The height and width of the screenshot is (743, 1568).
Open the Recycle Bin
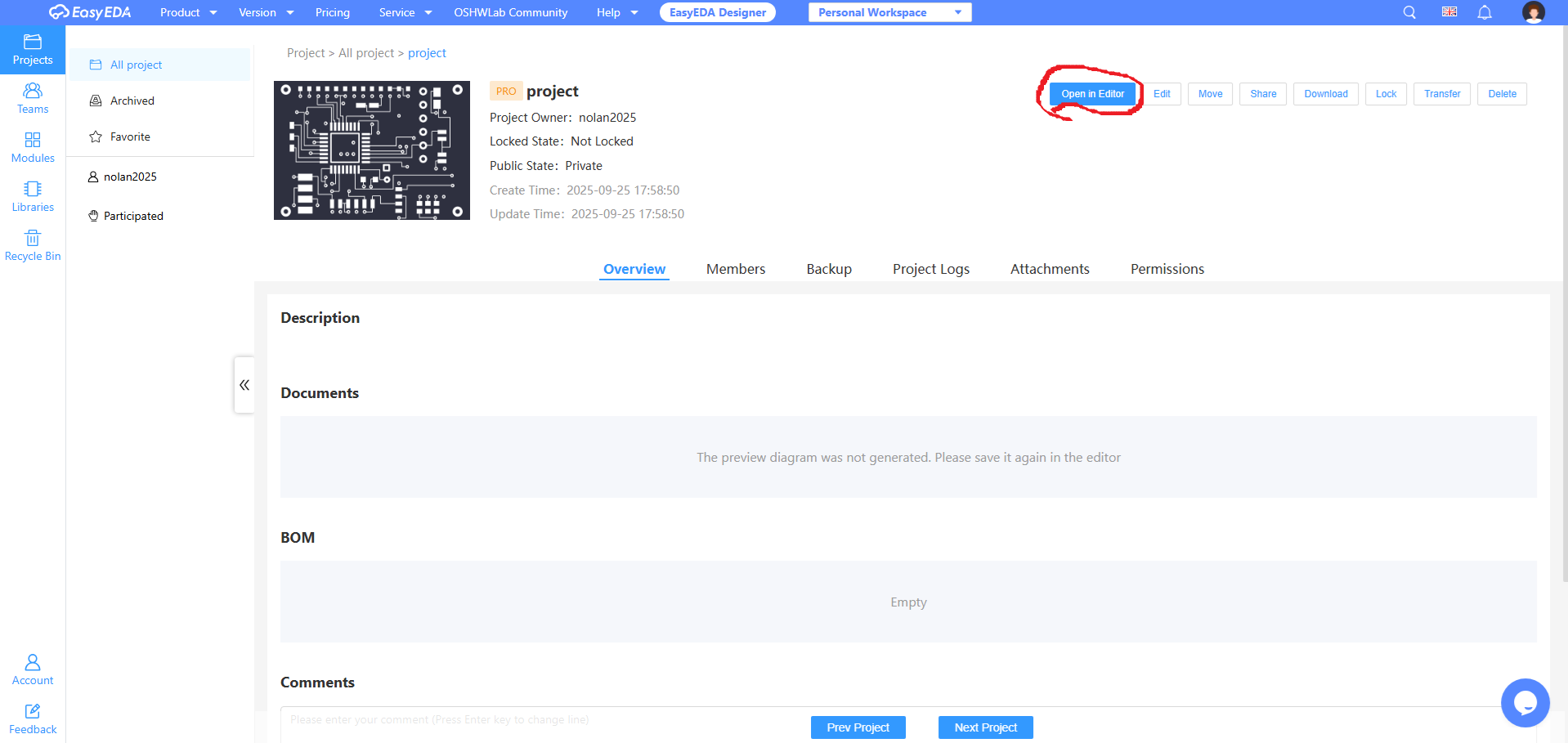click(33, 245)
